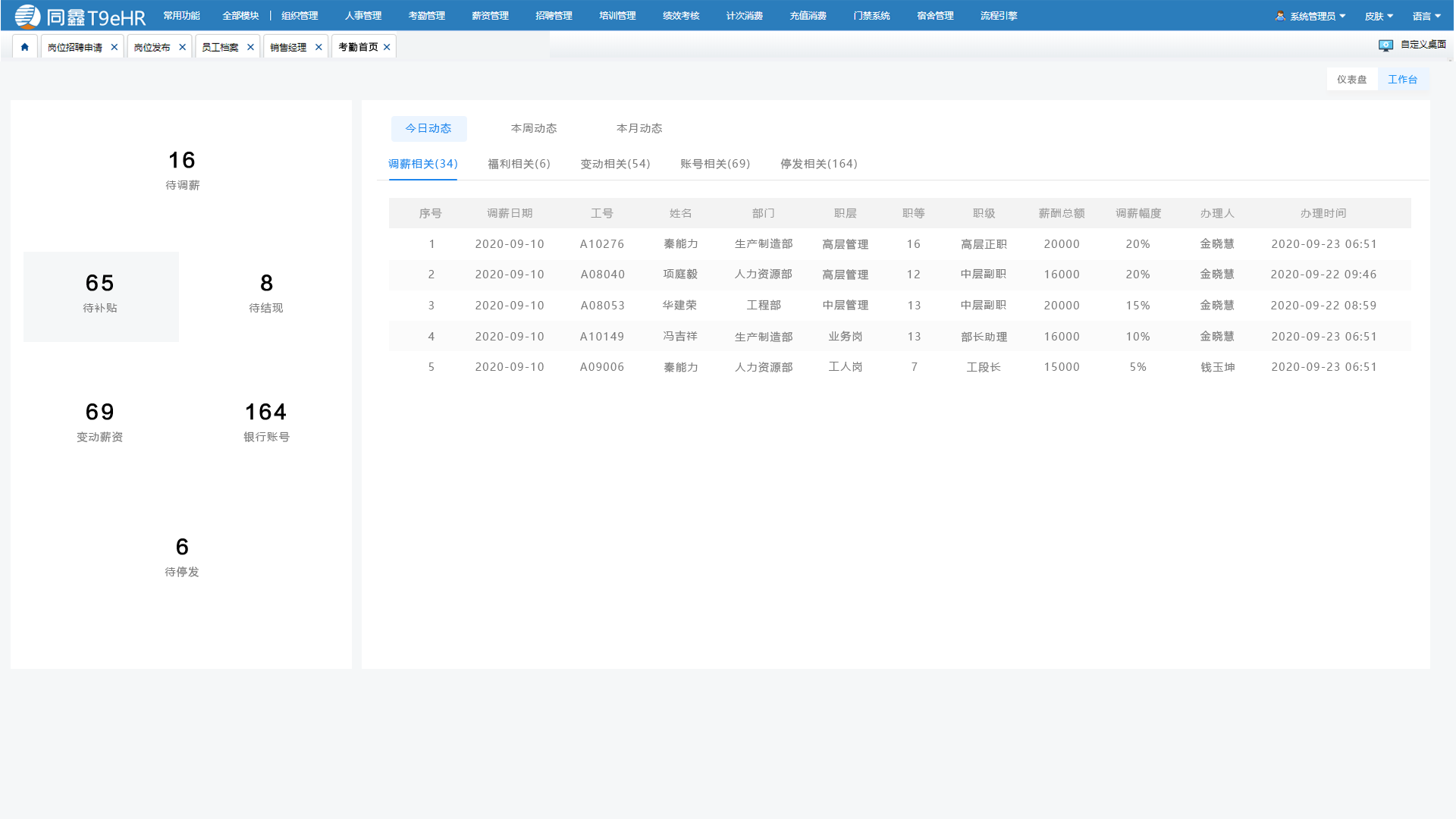Switch to the 岗位发布 page tab
This screenshot has width=1456, height=819.
(x=152, y=47)
